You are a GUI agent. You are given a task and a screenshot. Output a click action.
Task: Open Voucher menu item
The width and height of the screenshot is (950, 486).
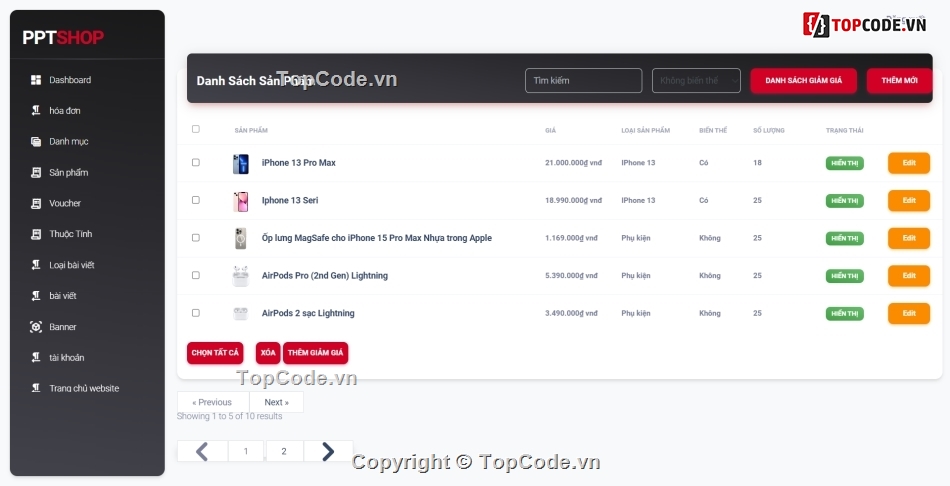[x=65, y=204]
